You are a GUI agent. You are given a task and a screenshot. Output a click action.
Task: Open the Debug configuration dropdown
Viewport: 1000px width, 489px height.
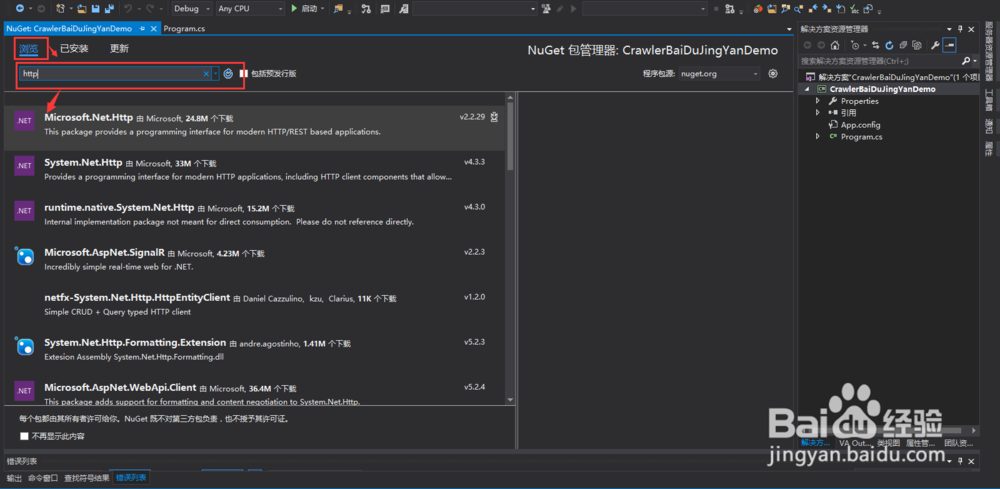pyautogui.click(x=192, y=8)
